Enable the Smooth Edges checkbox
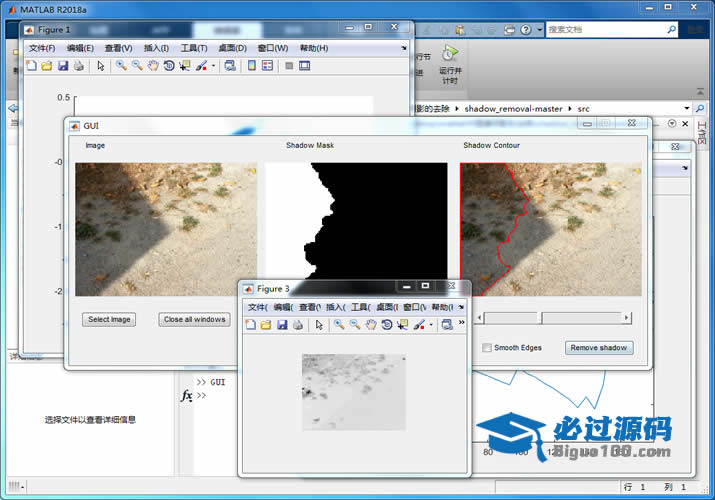Screen dimensions: 715x500 [x=487, y=348]
